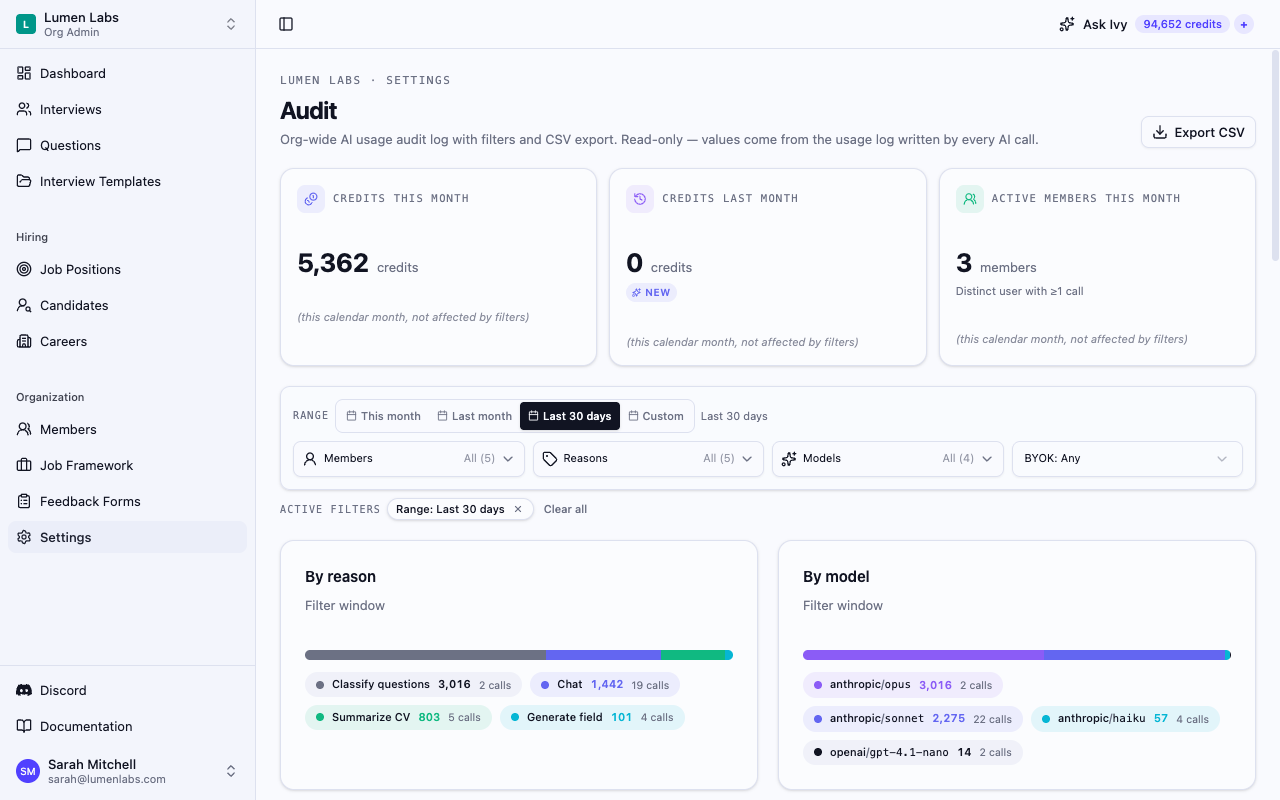Click the NEW badge under last month credits
The image size is (1280, 800).
tap(651, 293)
